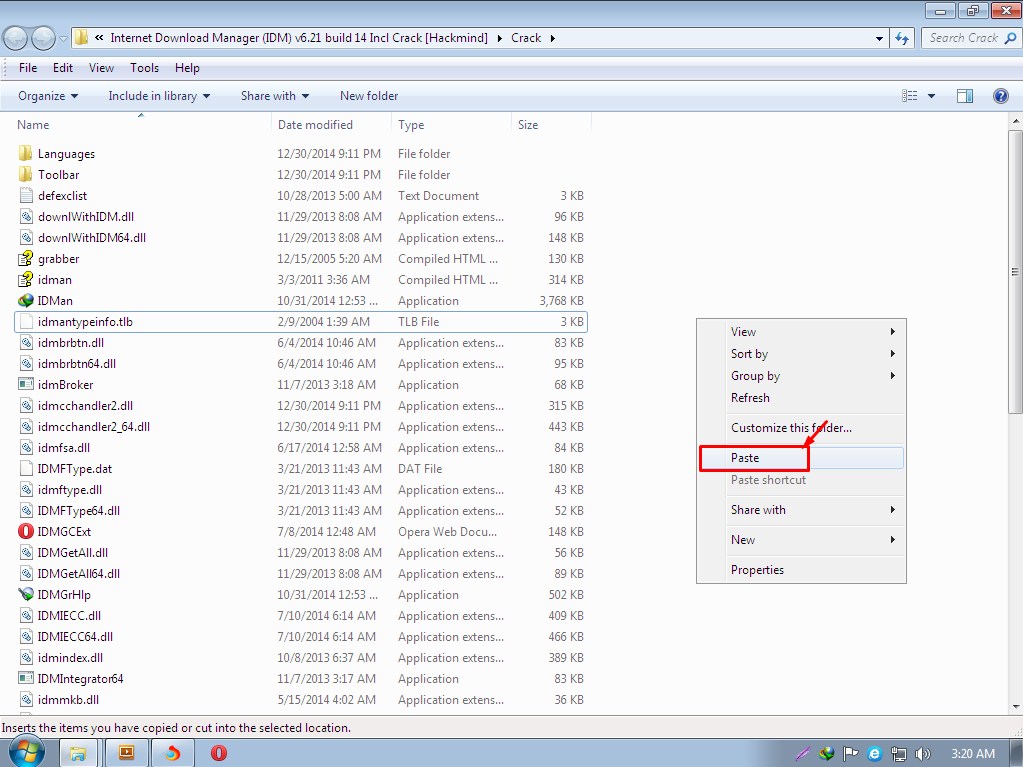The height and width of the screenshot is (767, 1023).
Task: Show the preview pane icon
Action: point(965,96)
